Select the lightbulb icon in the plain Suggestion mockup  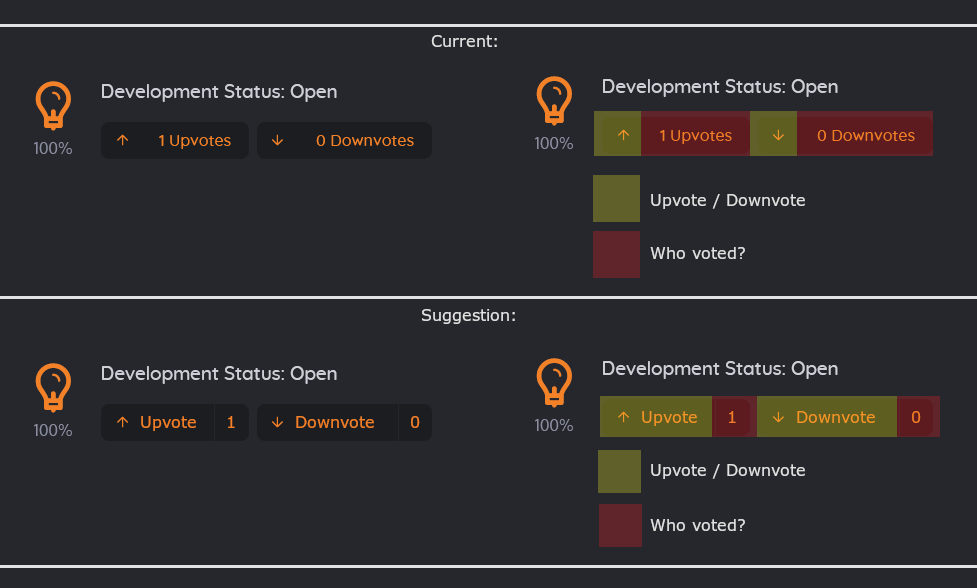tap(53, 387)
